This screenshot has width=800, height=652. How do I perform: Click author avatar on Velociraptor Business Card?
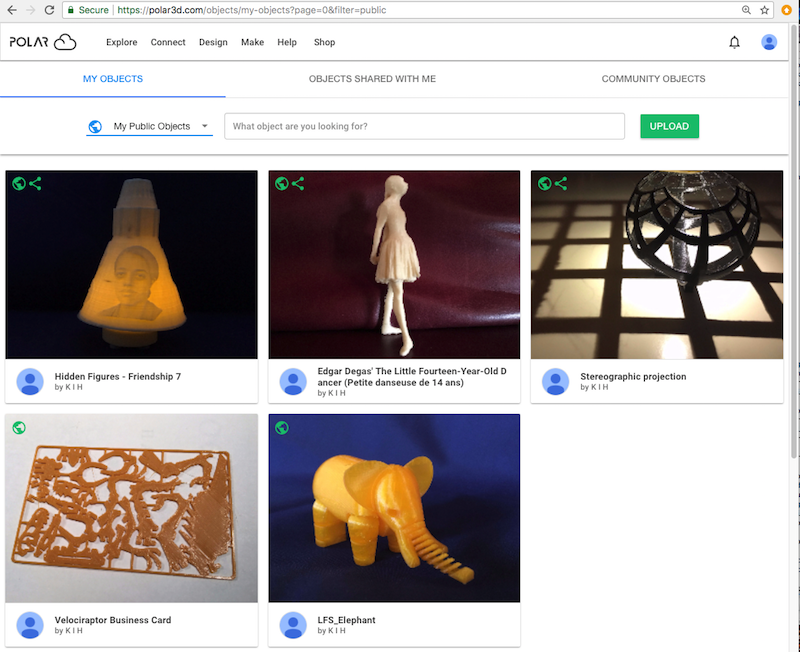pyautogui.click(x=30, y=625)
